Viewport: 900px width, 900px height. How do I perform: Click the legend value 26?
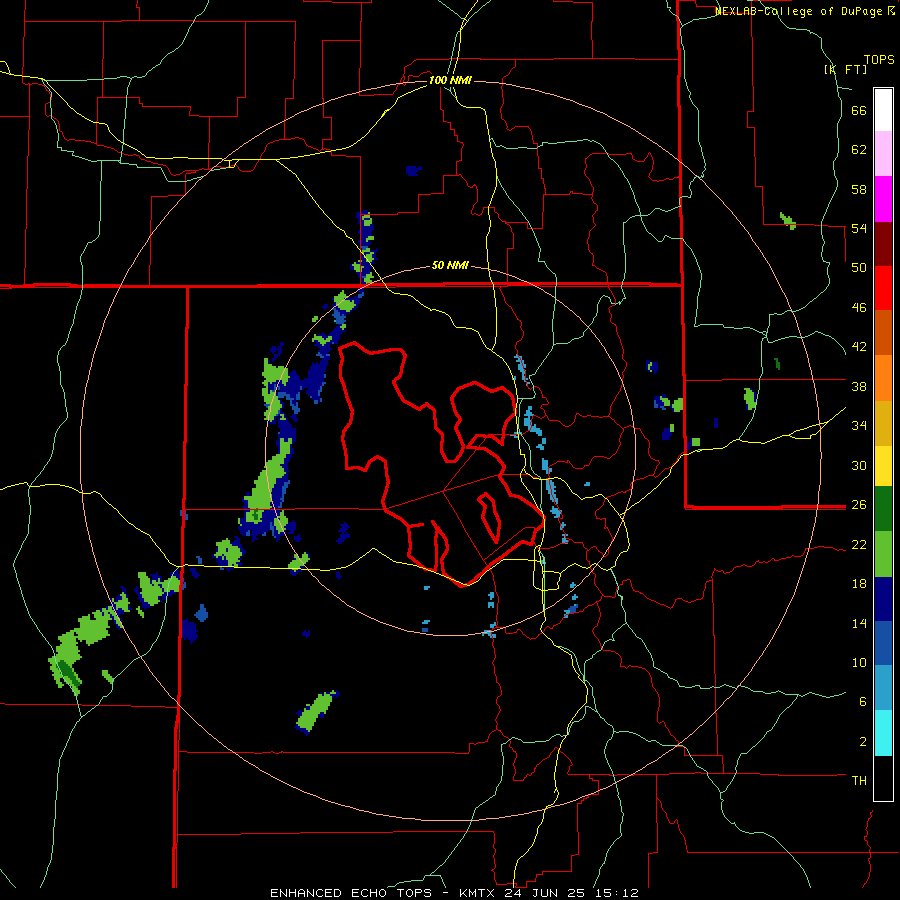(x=859, y=505)
